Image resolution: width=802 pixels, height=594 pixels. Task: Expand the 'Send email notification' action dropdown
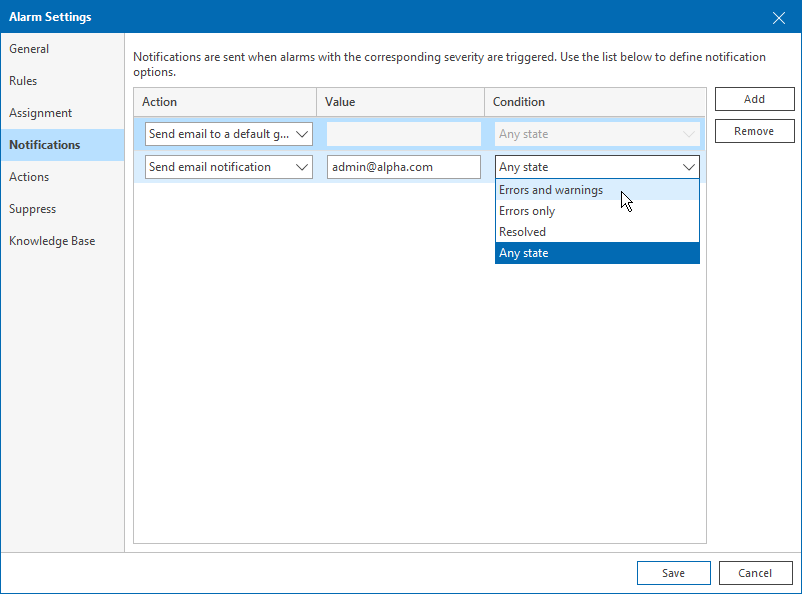(229, 167)
